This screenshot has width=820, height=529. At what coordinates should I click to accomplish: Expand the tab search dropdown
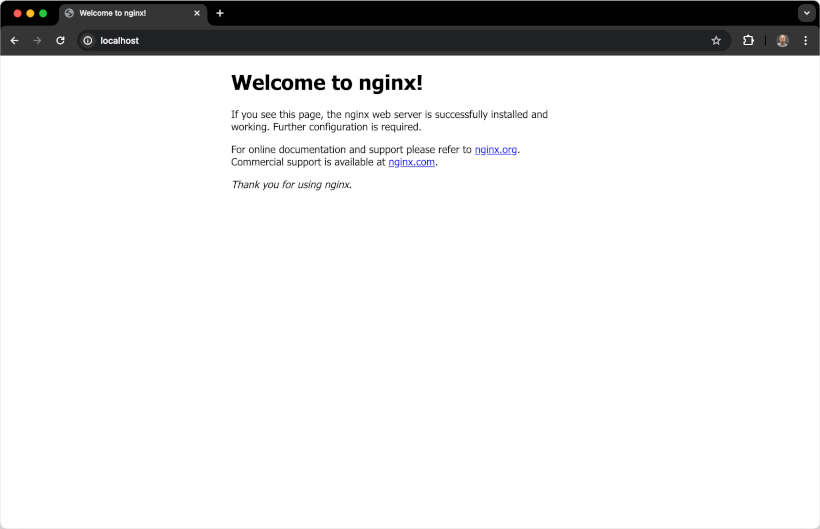pyautogui.click(x=806, y=13)
